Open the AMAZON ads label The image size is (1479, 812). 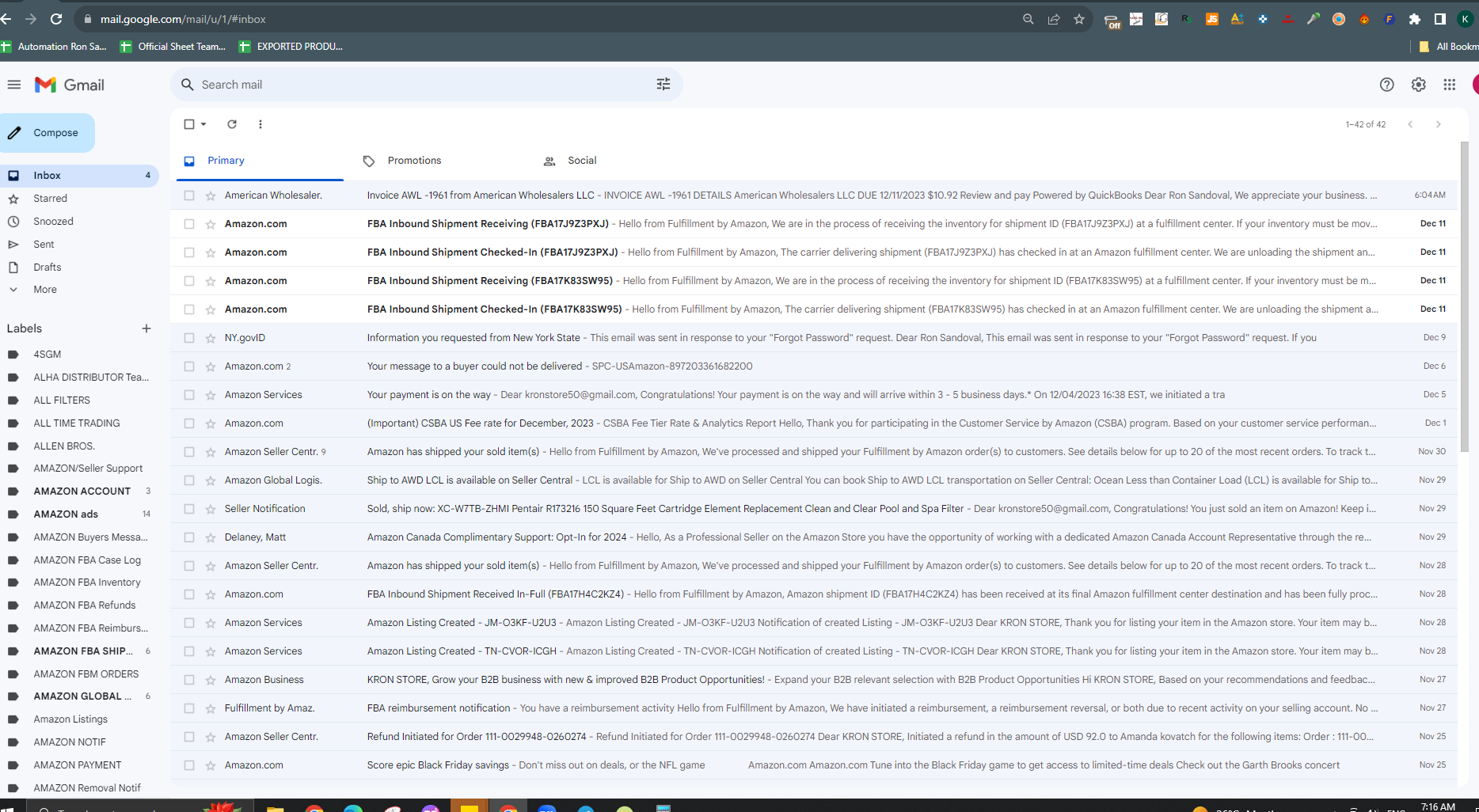tap(66, 514)
